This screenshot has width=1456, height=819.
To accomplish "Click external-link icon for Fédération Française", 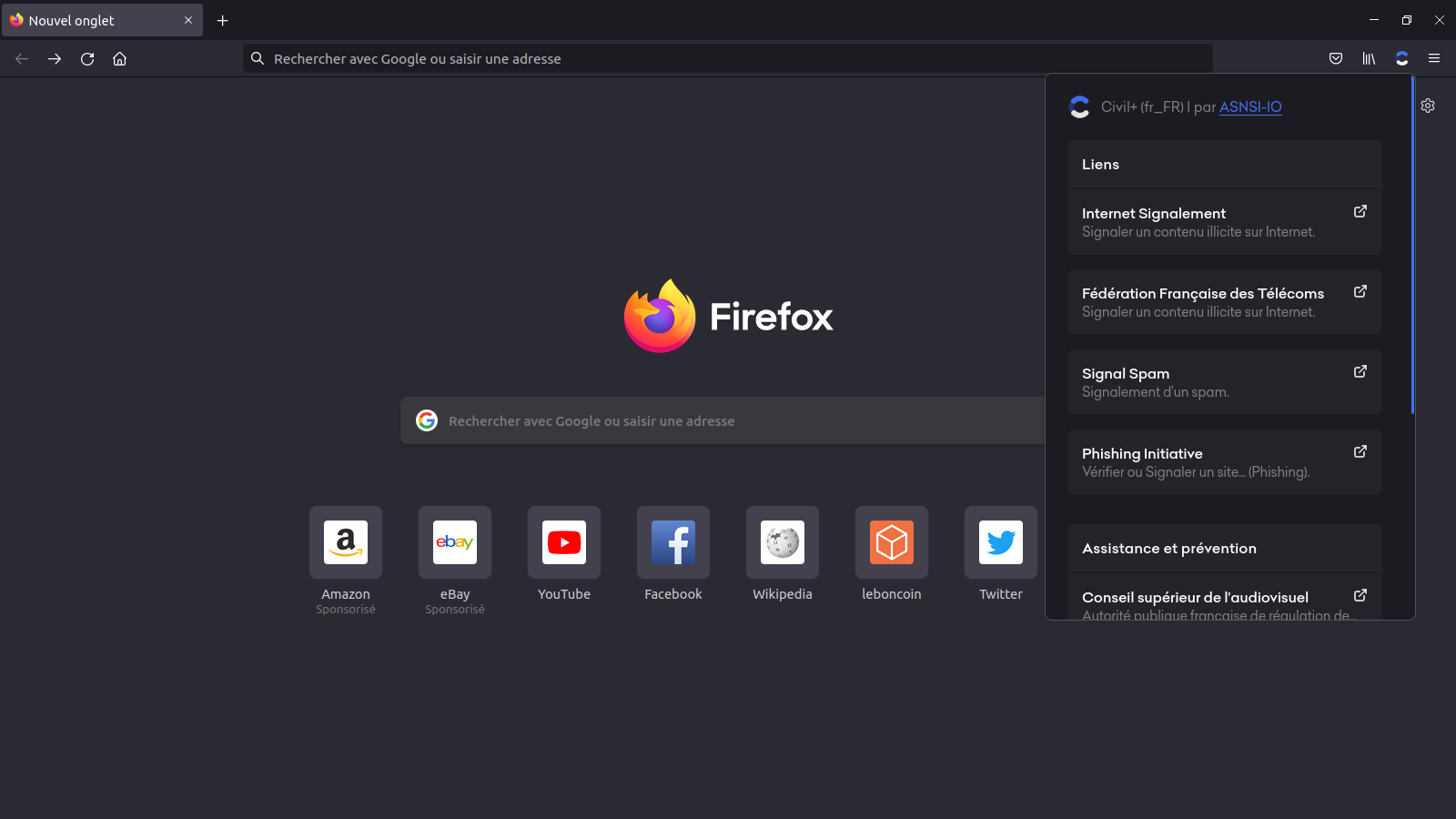I will click(x=1360, y=291).
